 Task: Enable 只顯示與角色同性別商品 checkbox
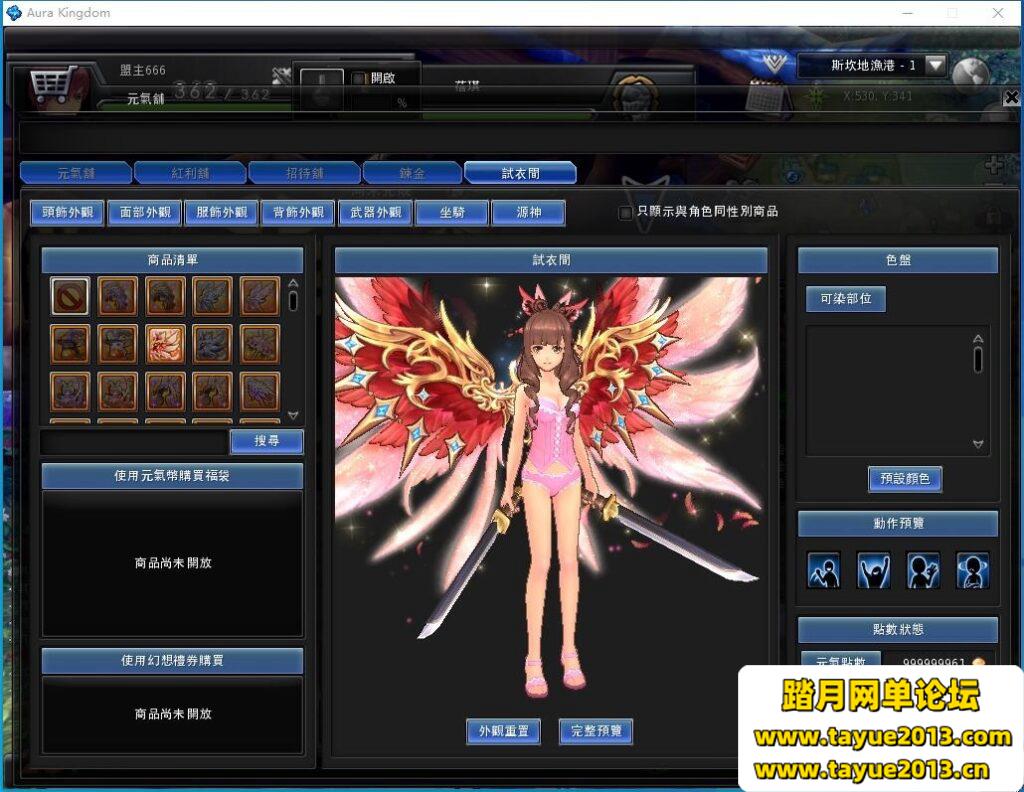[626, 212]
